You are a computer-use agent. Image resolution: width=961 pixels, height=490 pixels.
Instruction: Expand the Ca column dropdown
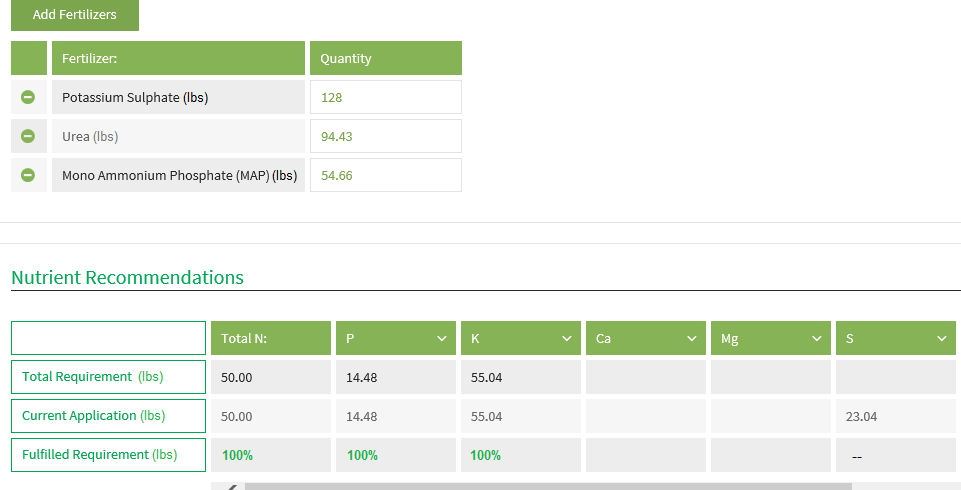pos(692,339)
